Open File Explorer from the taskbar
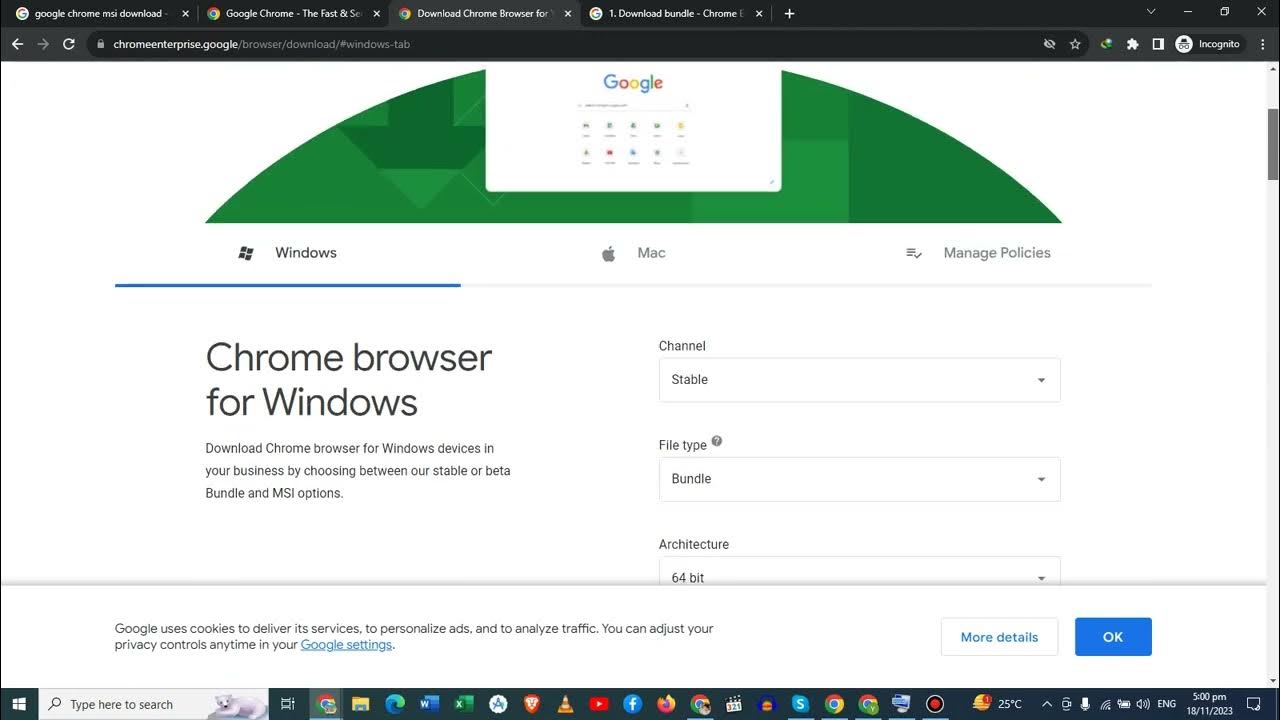1280x720 pixels. click(x=361, y=704)
